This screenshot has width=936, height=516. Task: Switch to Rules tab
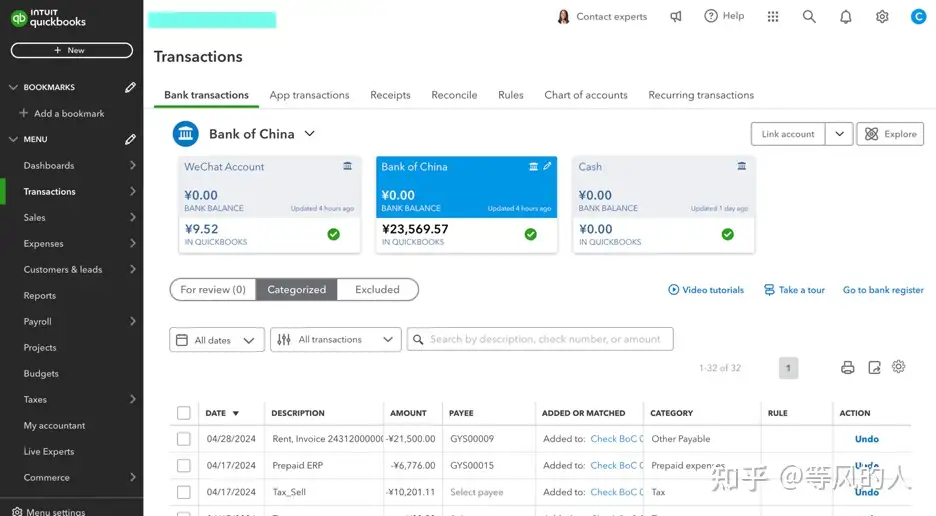(510, 95)
